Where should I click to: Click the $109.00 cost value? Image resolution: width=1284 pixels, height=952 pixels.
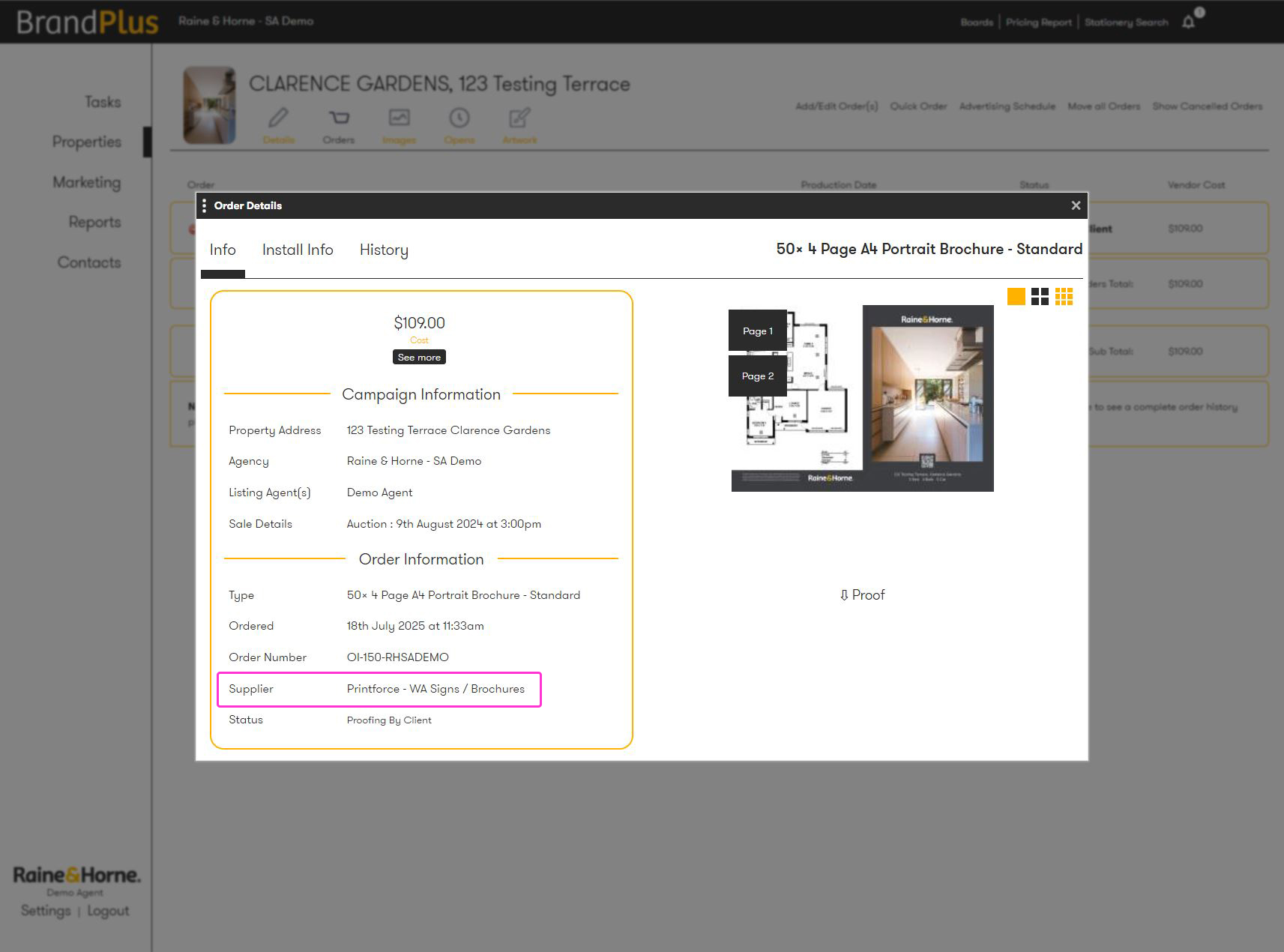[419, 323]
